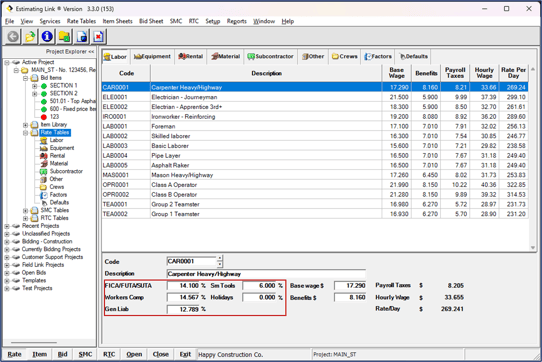Collapse the Active Project node
Viewport: 542px width, 362px height.
pyautogui.click(x=7, y=63)
